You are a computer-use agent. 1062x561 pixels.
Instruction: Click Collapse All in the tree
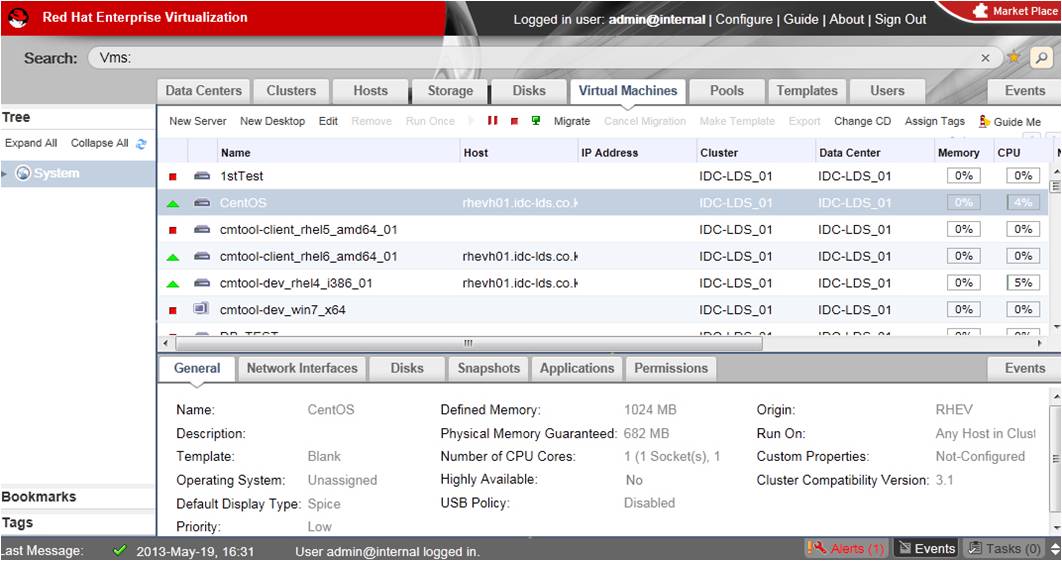pos(100,143)
